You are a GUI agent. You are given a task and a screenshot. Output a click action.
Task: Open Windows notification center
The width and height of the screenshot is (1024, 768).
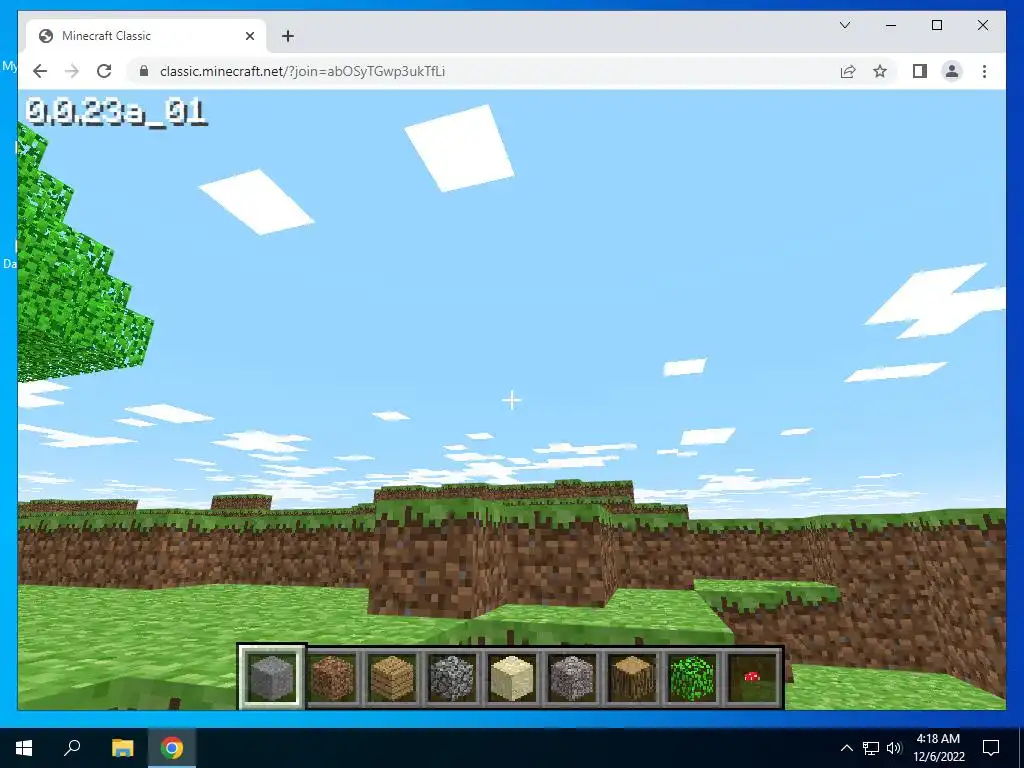pos(991,748)
